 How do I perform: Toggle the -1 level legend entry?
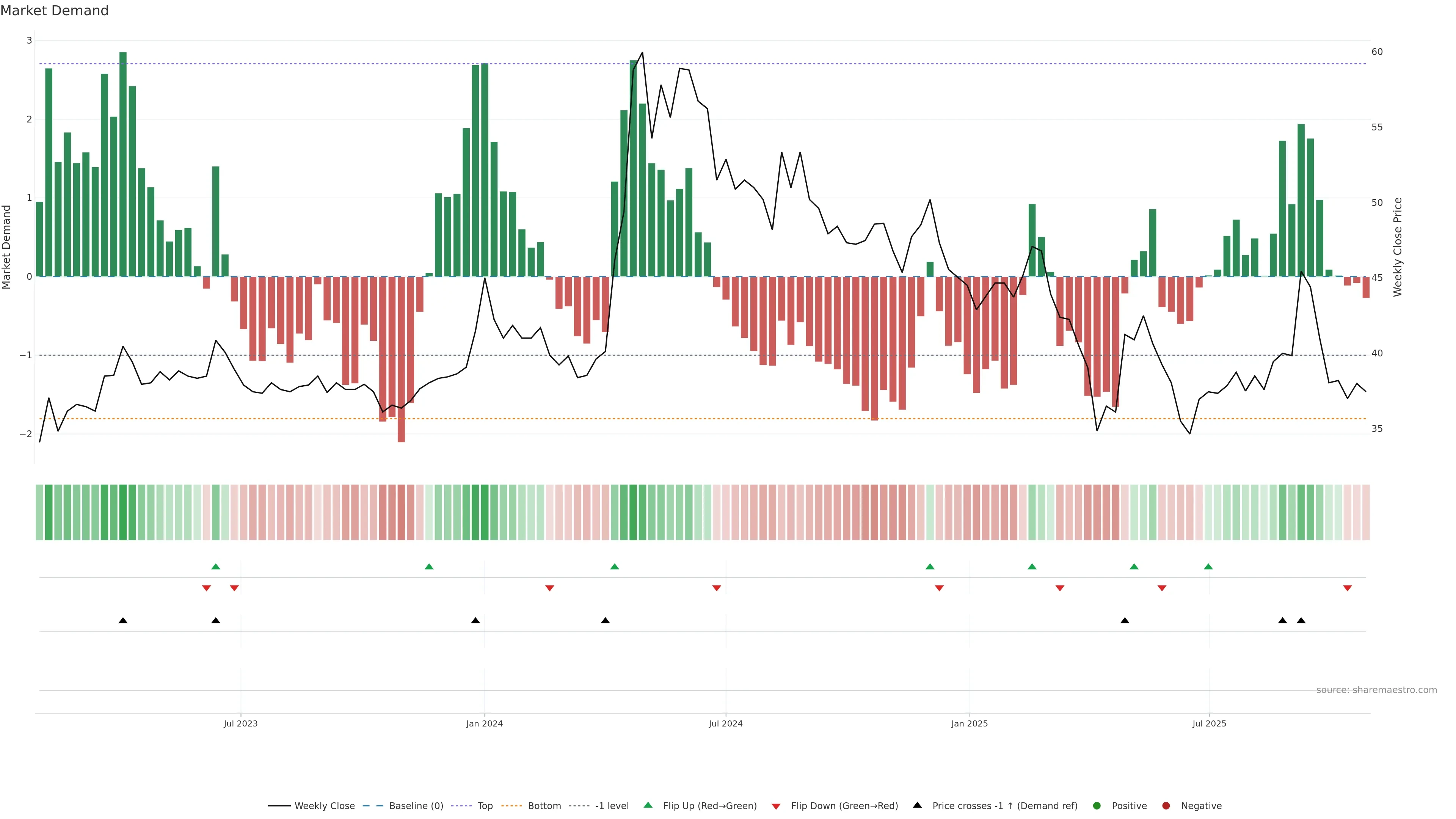point(612,805)
